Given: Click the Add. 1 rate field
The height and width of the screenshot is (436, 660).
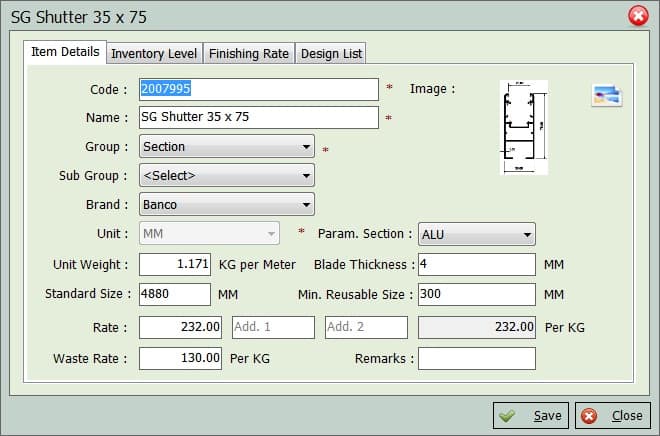Looking at the screenshot, I should 273,327.
